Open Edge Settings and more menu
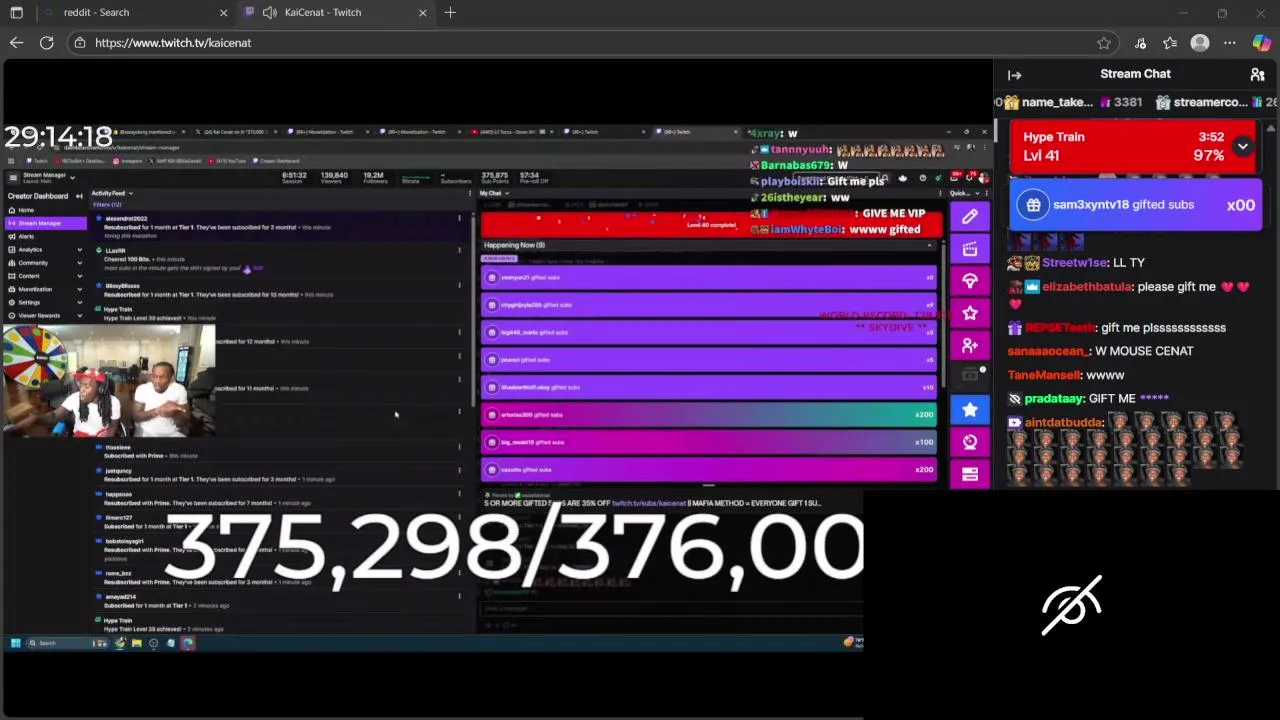The width and height of the screenshot is (1280, 720). click(x=1230, y=43)
